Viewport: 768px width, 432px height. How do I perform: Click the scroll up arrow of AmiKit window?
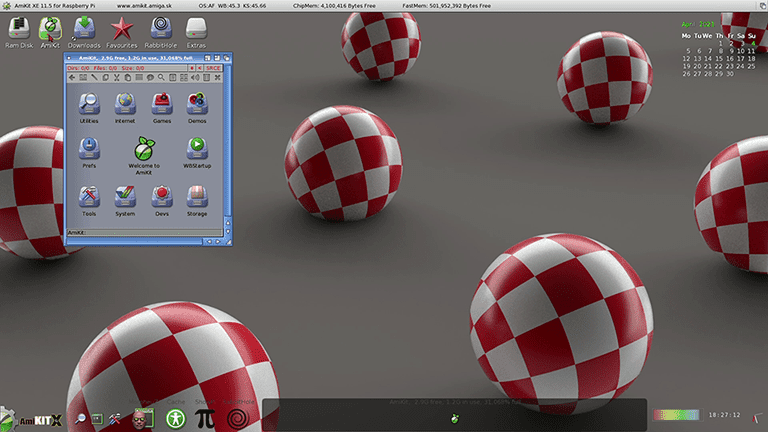tap(228, 223)
